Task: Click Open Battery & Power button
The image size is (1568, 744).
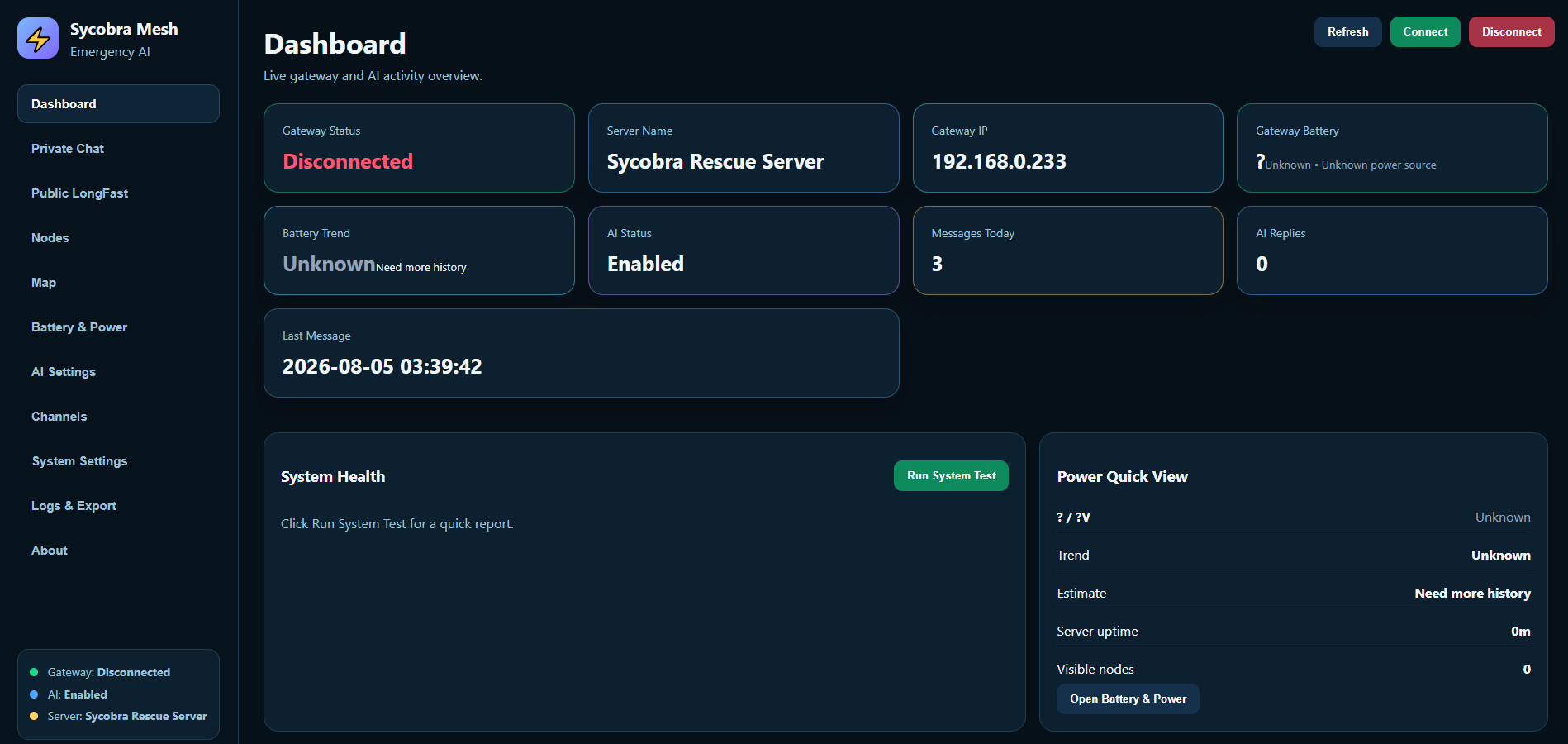Action: [1128, 699]
